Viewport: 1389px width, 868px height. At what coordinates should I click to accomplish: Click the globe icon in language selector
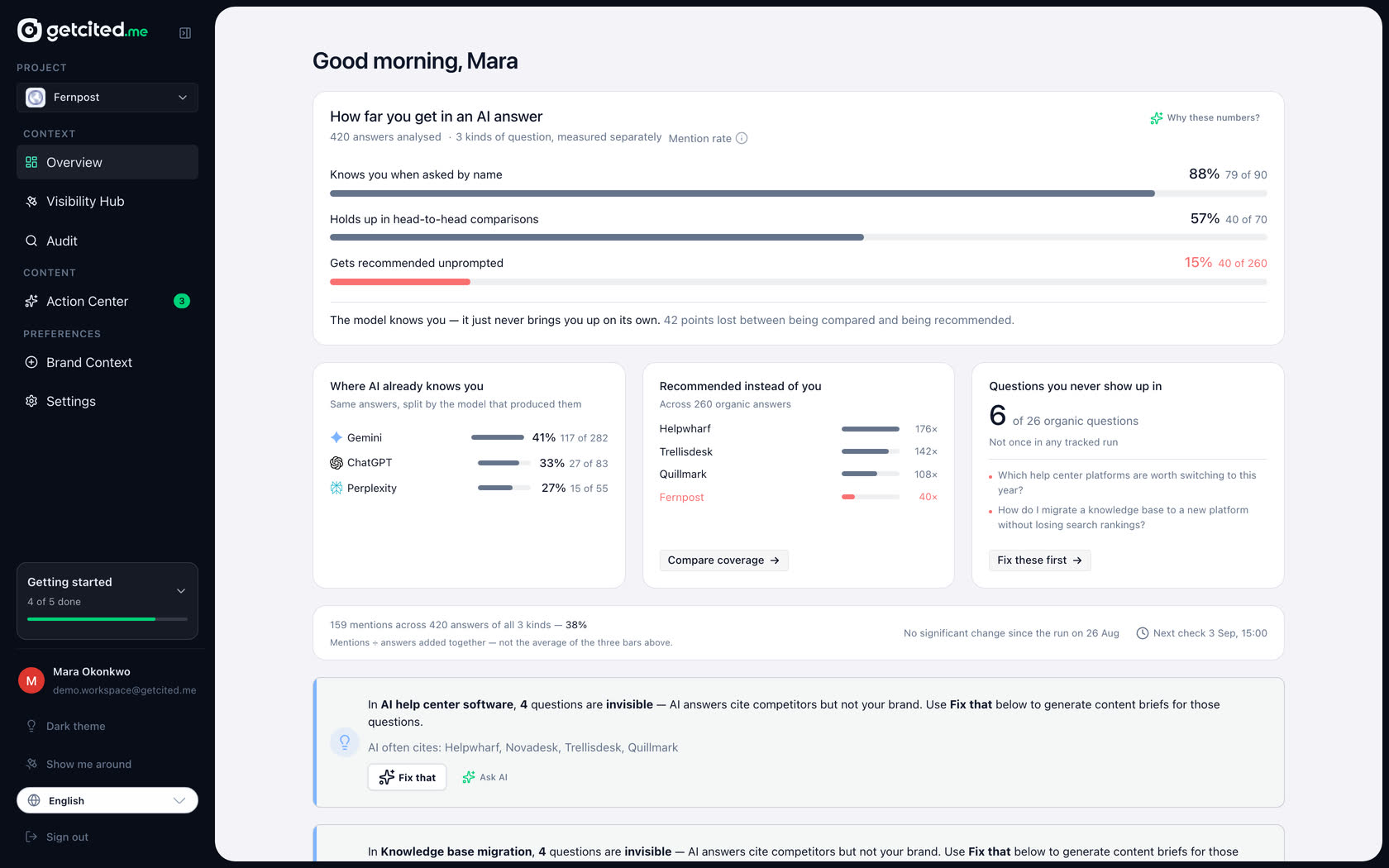(x=34, y=800)
